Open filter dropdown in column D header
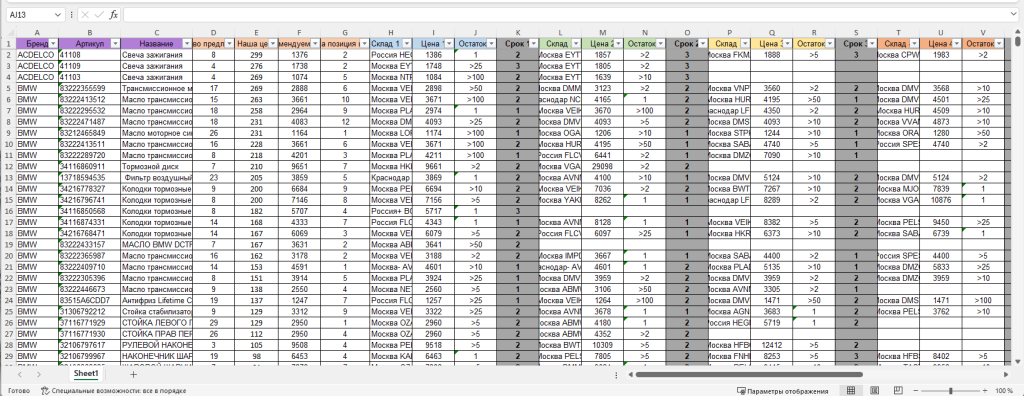The image size is (1024, 396). click(x=229, y=43)
